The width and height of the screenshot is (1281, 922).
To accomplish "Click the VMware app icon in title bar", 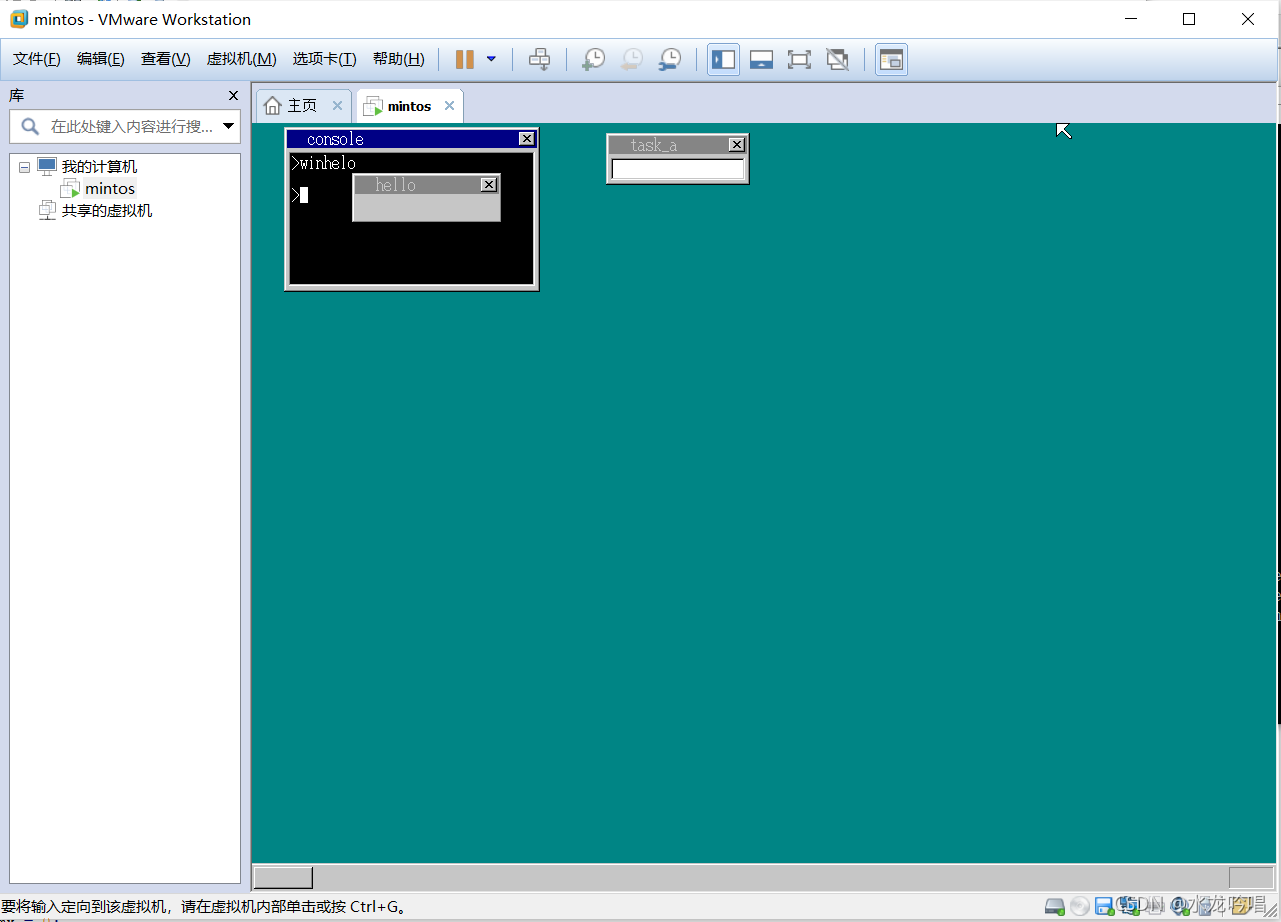I will [19, 19].
